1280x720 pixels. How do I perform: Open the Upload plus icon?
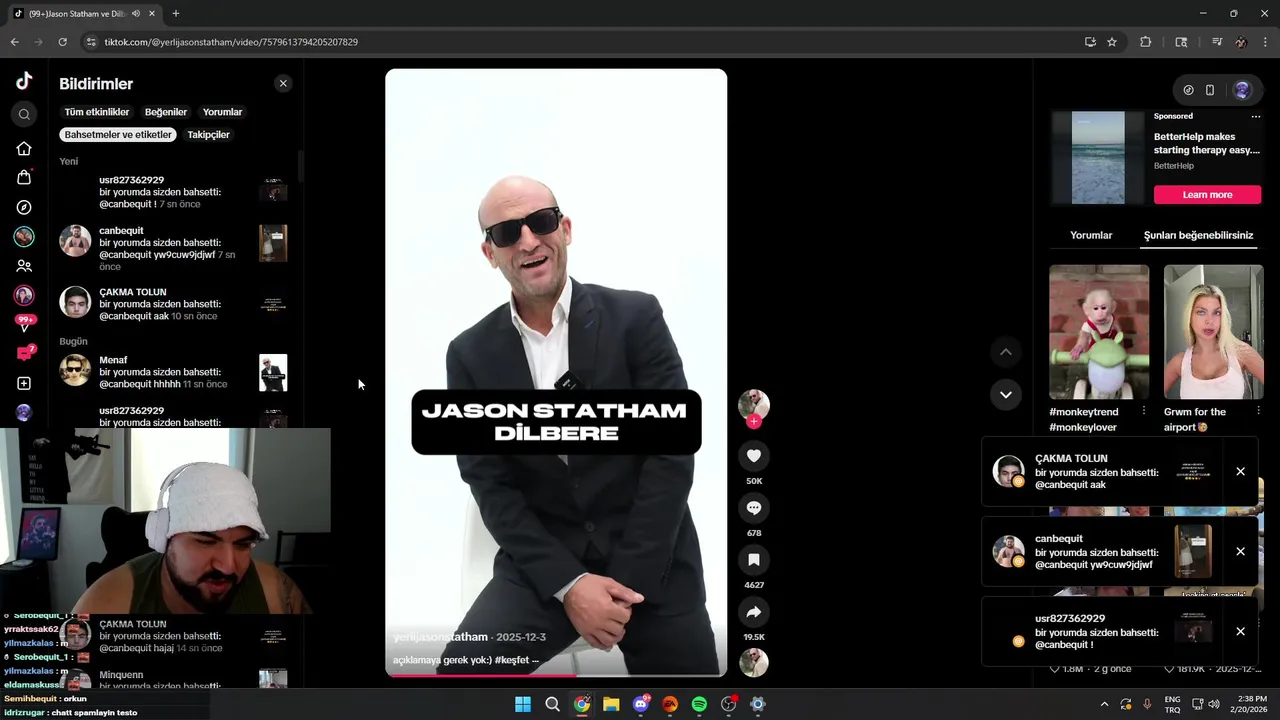(24, 383)
